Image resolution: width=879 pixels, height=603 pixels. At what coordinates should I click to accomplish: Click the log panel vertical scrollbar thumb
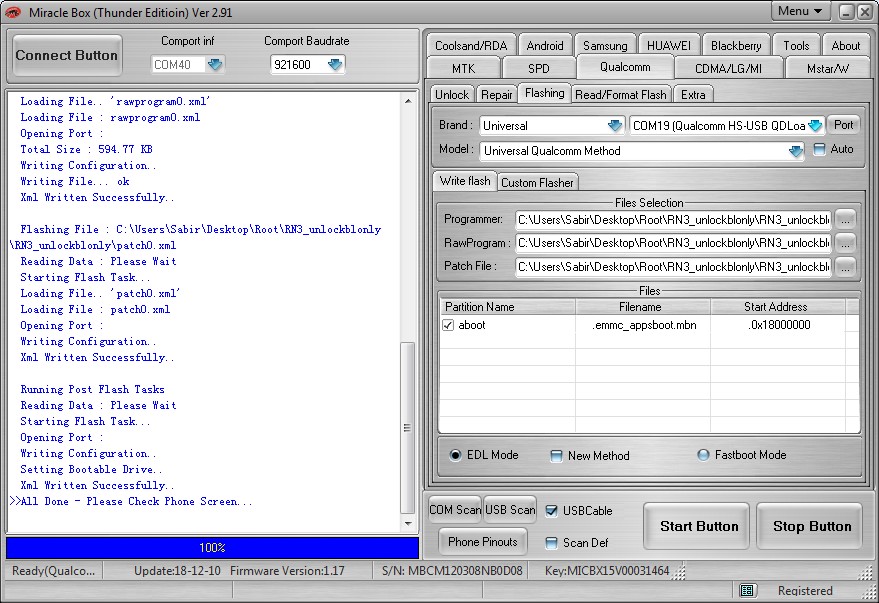pyautogui.click(x=408, y=428)
